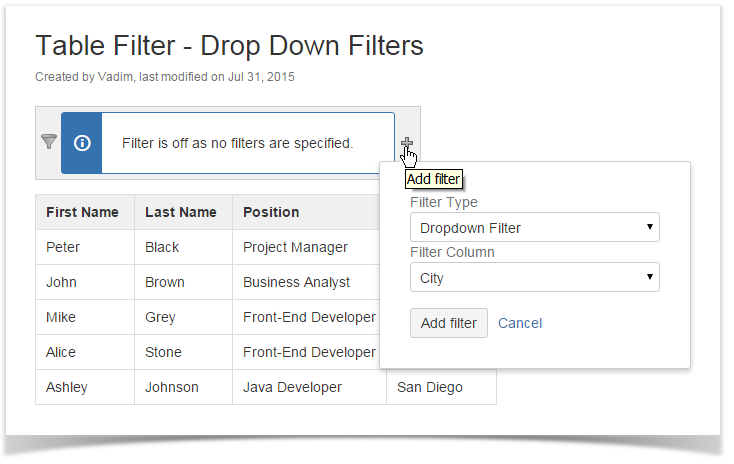Click the San Diego cell
734x464 pixels.
point(430,387)
